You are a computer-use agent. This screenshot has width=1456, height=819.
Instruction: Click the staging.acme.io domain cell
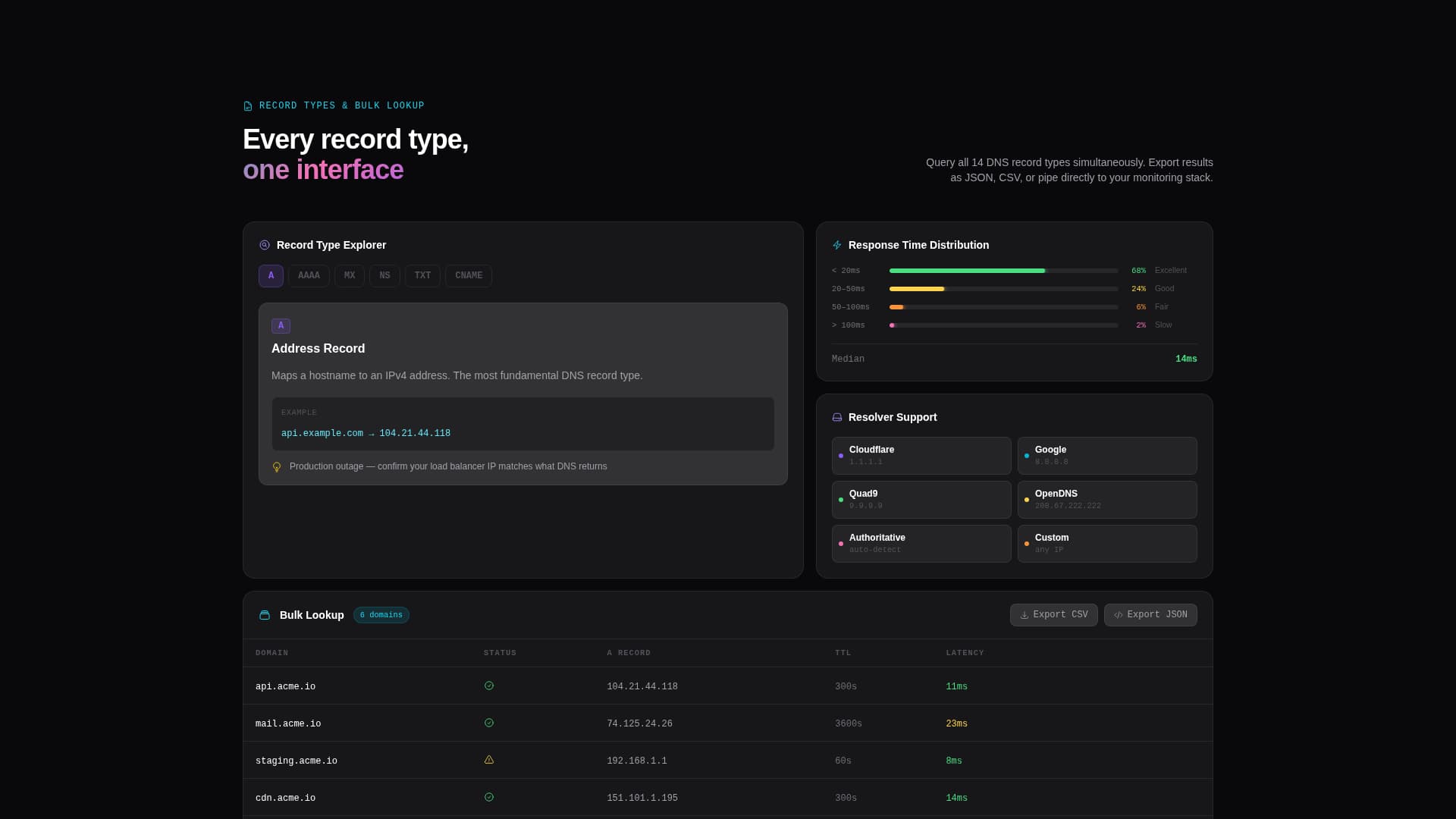point(297,761)
